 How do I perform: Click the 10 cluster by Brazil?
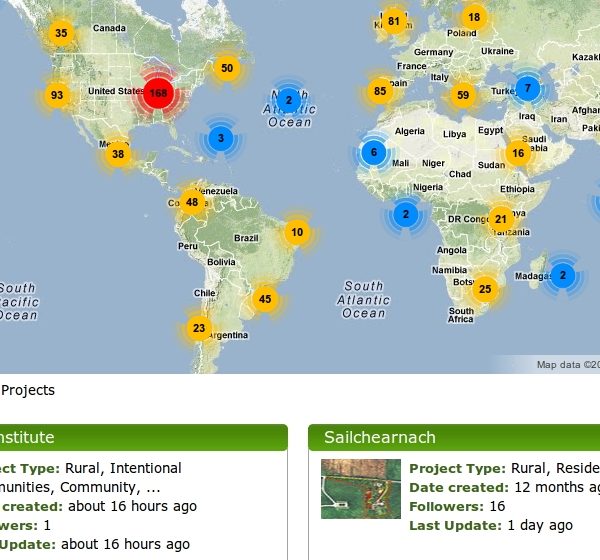pos(297,232)
